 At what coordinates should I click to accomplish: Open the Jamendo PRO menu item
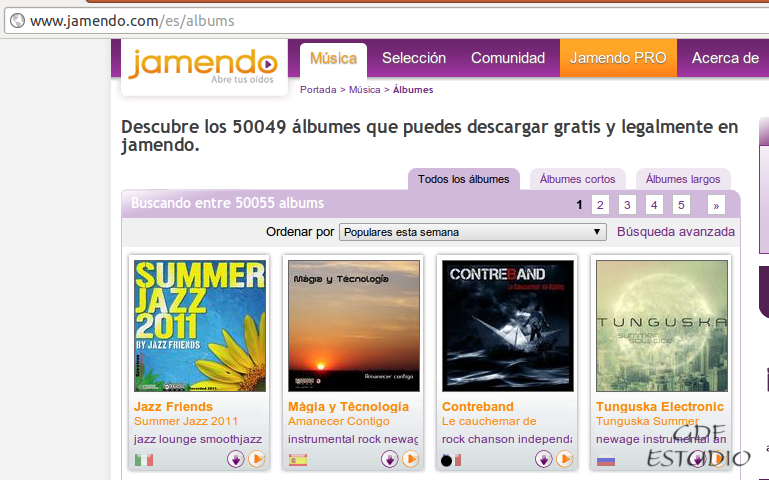coord(618,58)
